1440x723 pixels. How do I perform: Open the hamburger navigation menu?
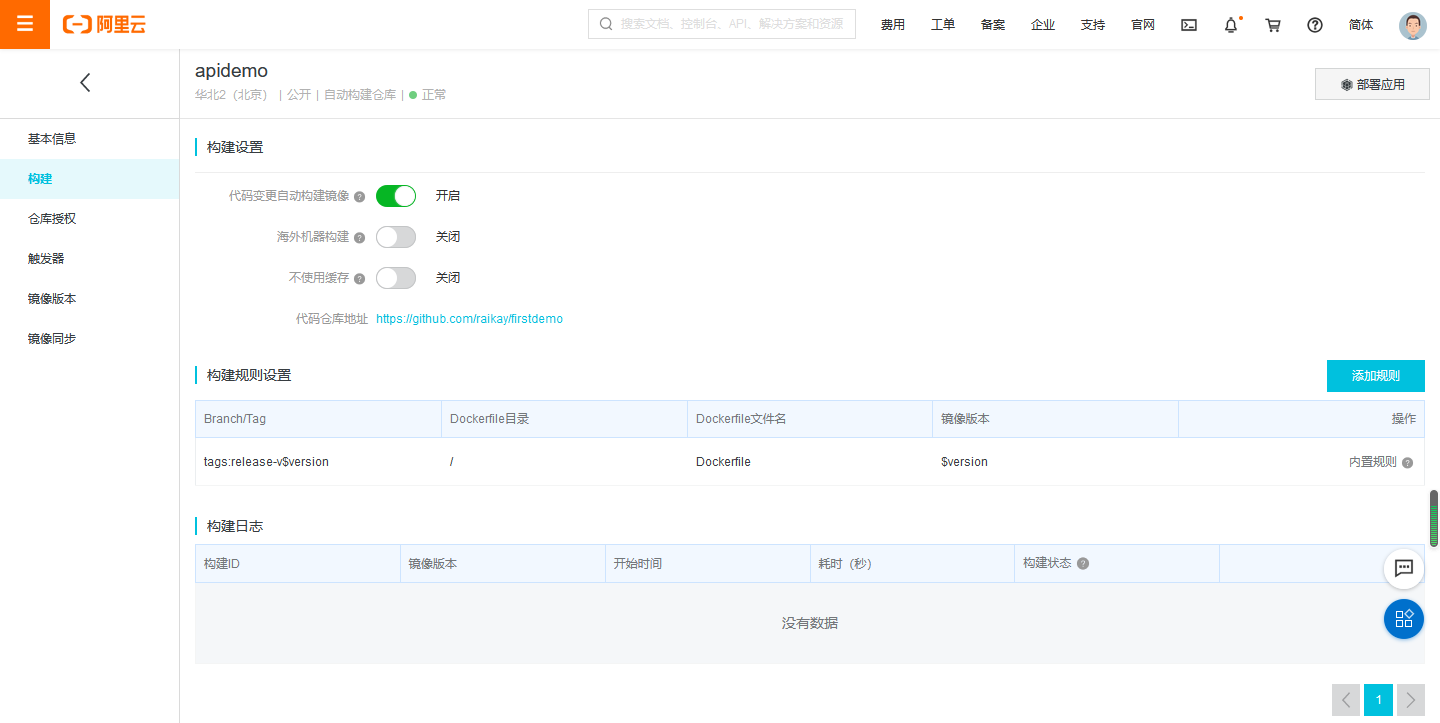click(24, 24)
